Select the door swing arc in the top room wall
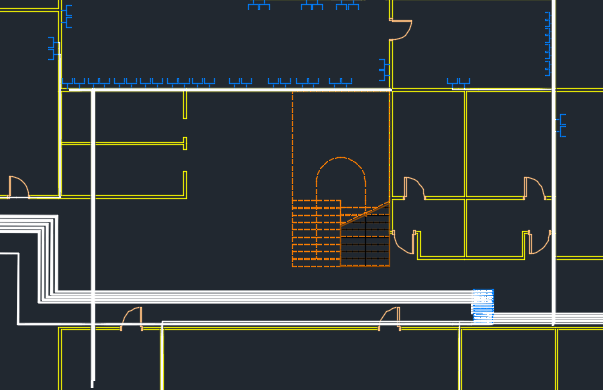Image resolution: width=603 pixels, height=390 pixels. coord(401,30)
